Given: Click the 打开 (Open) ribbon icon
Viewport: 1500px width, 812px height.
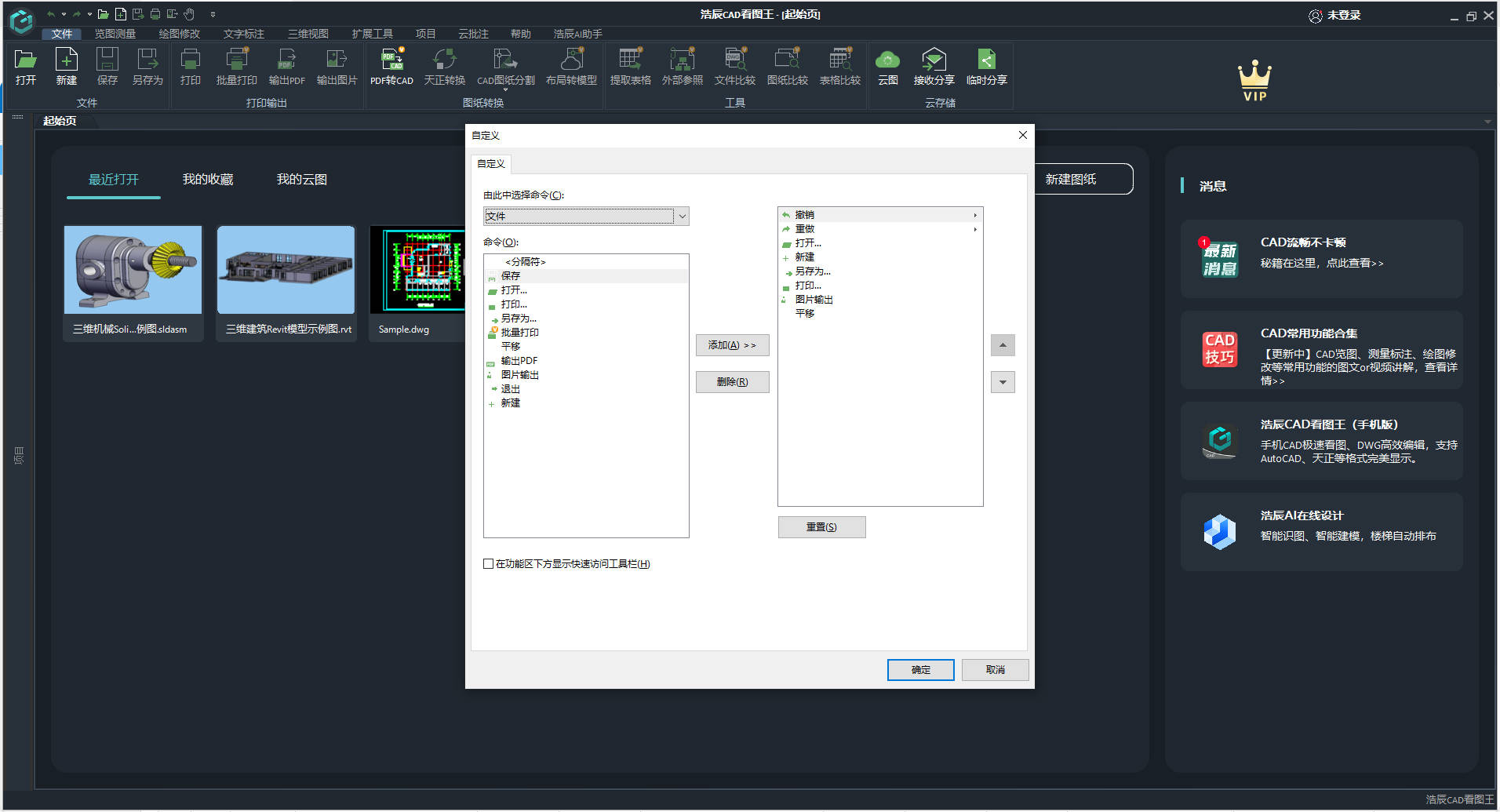Looking at the screenshot, I should (26, 67).
